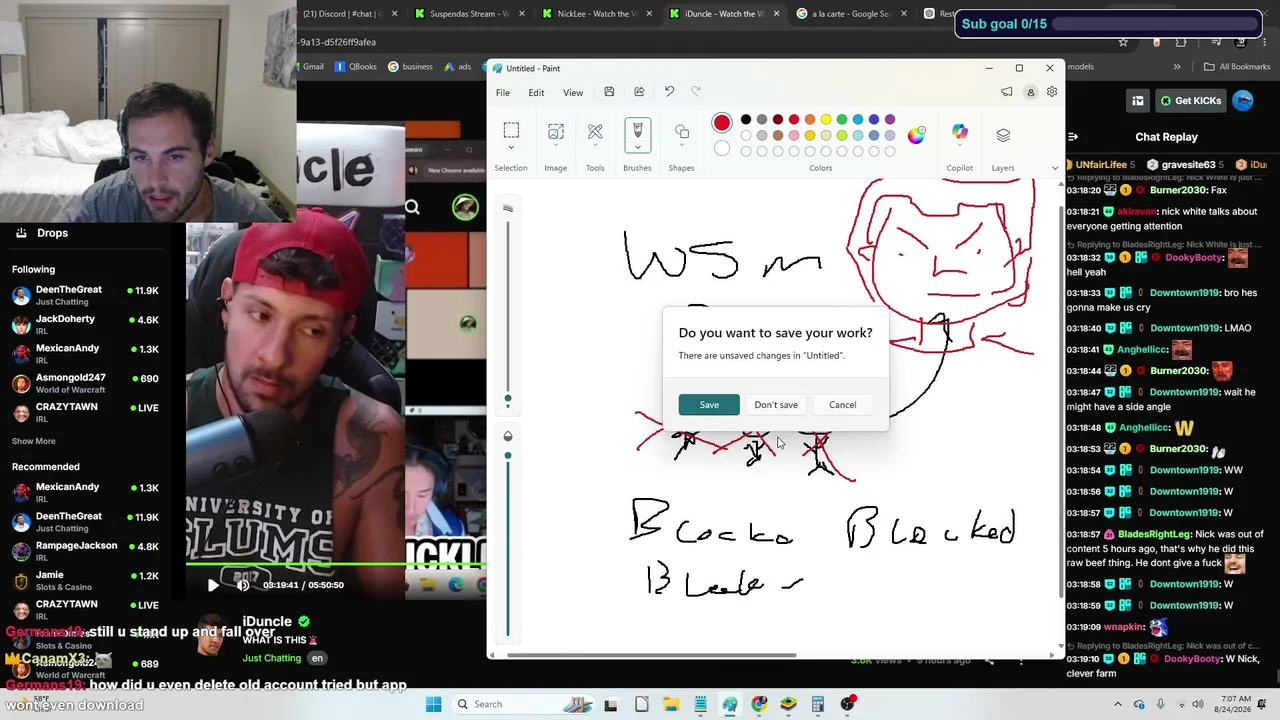The width and height of the screenshot is (1280, 720).
Task: Select the rectangular Selection tool
Action: coord(511,131)
